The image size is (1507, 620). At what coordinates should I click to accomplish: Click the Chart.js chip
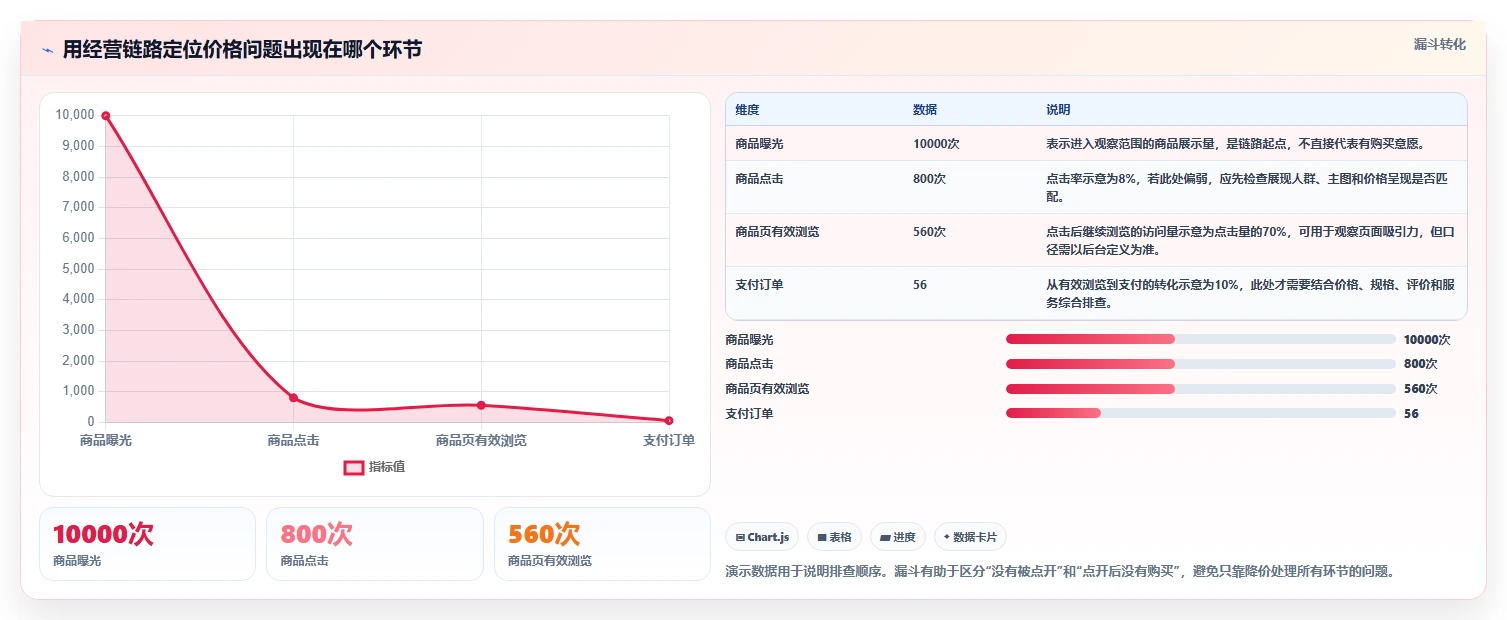[762, 537]
